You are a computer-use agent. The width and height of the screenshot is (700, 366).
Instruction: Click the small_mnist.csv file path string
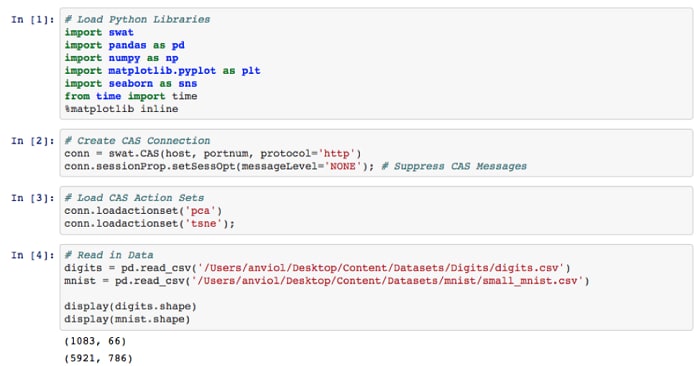387,281
